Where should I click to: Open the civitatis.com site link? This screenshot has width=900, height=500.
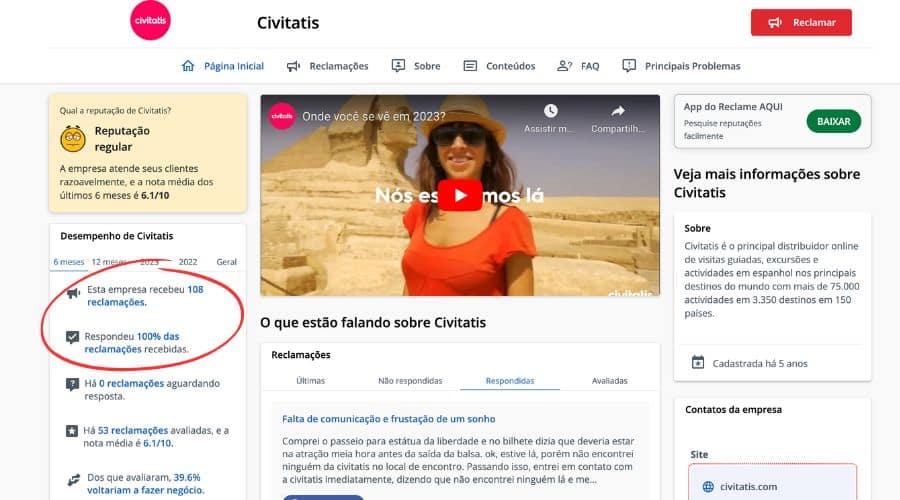click(748, 487)
